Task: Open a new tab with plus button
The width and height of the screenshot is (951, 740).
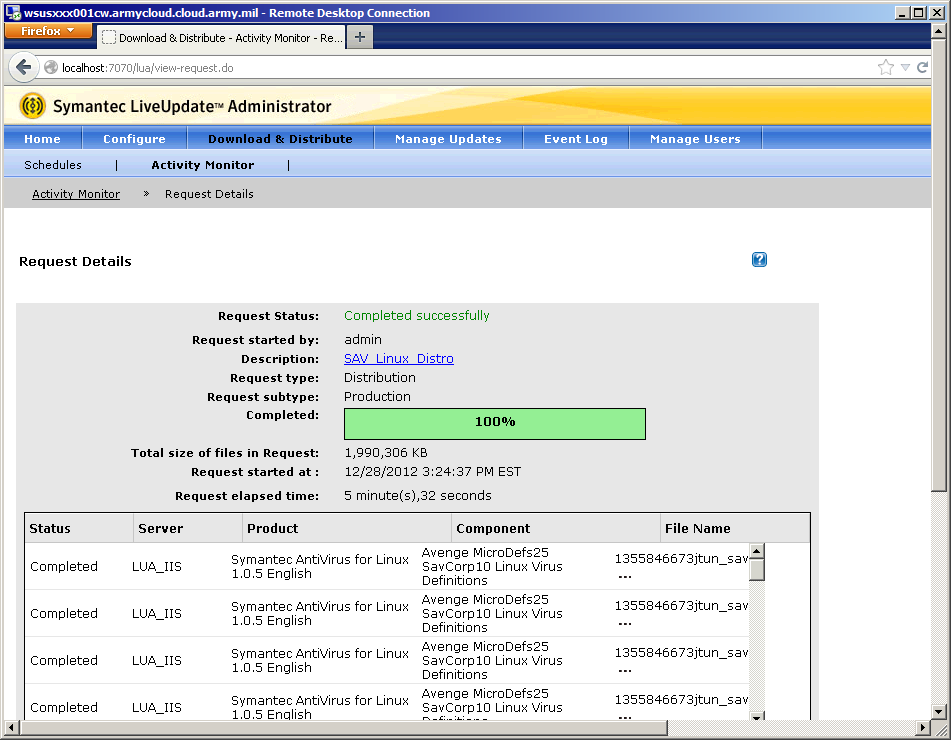Action: (x=360, y=38)
